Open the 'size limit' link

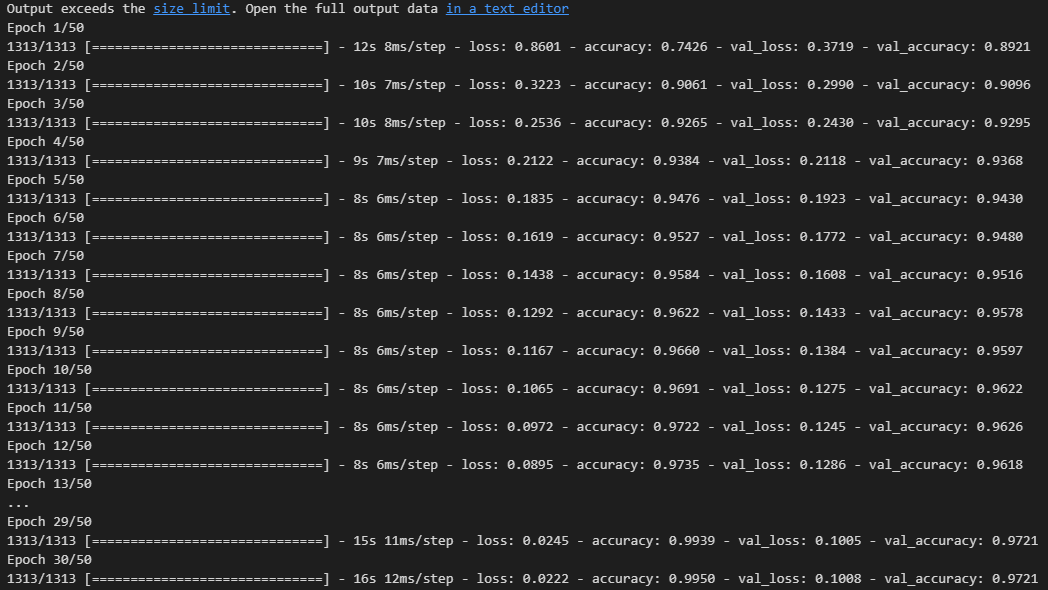[192, 9]
